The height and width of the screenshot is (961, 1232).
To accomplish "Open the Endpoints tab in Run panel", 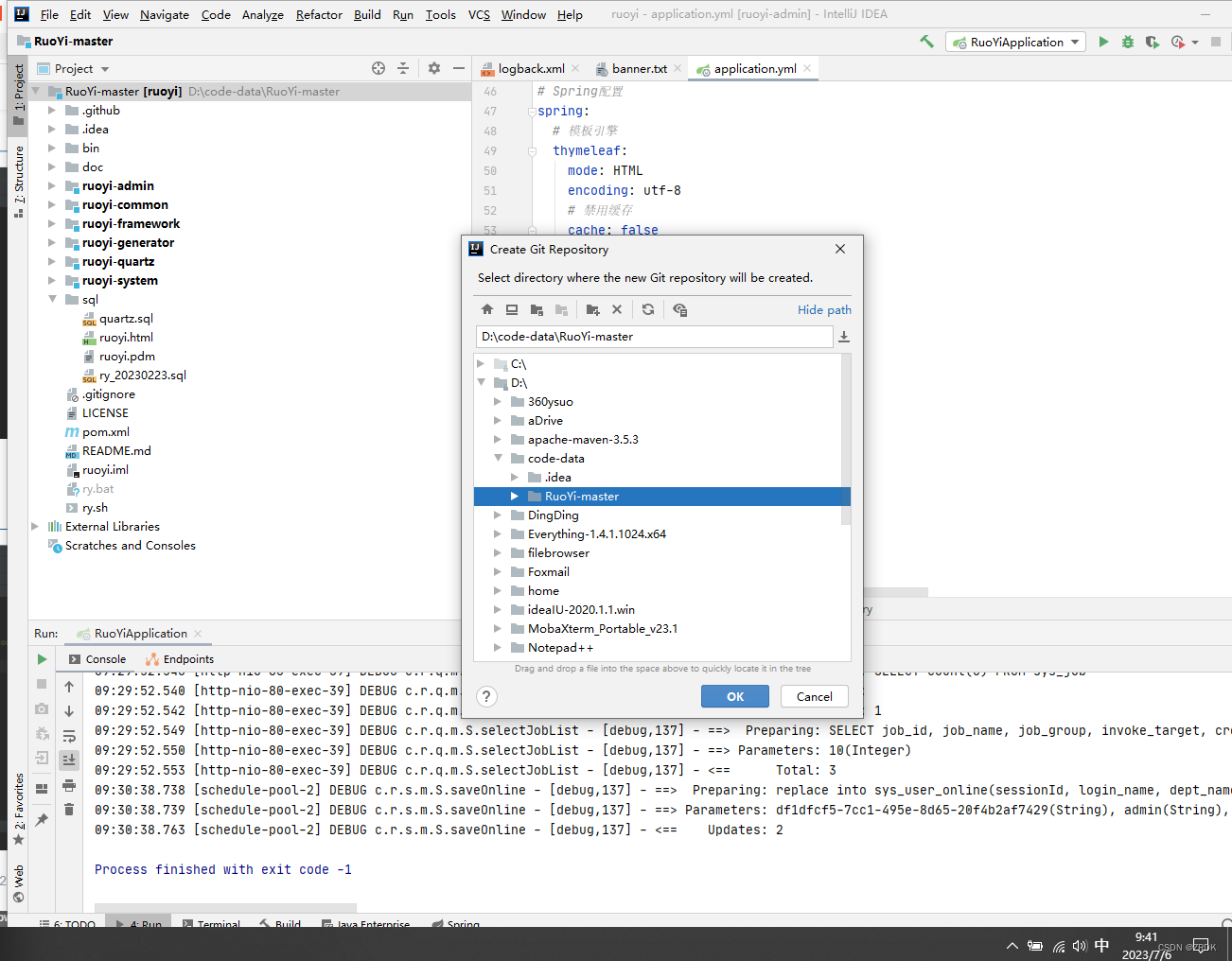I will (x=180, y=659).
